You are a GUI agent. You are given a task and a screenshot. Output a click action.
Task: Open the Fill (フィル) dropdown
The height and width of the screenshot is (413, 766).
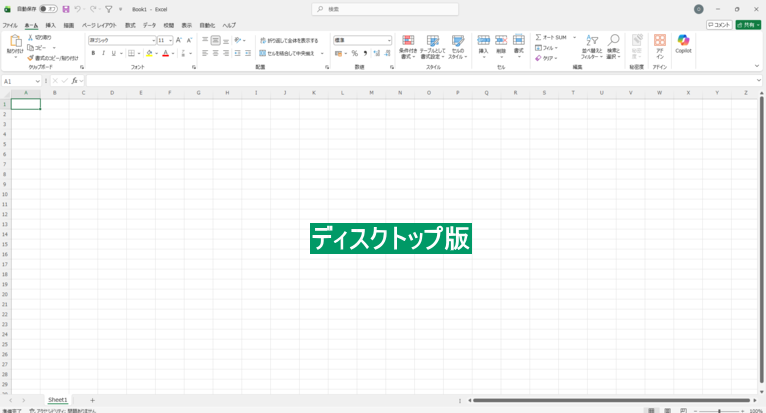tap(546, 47)
